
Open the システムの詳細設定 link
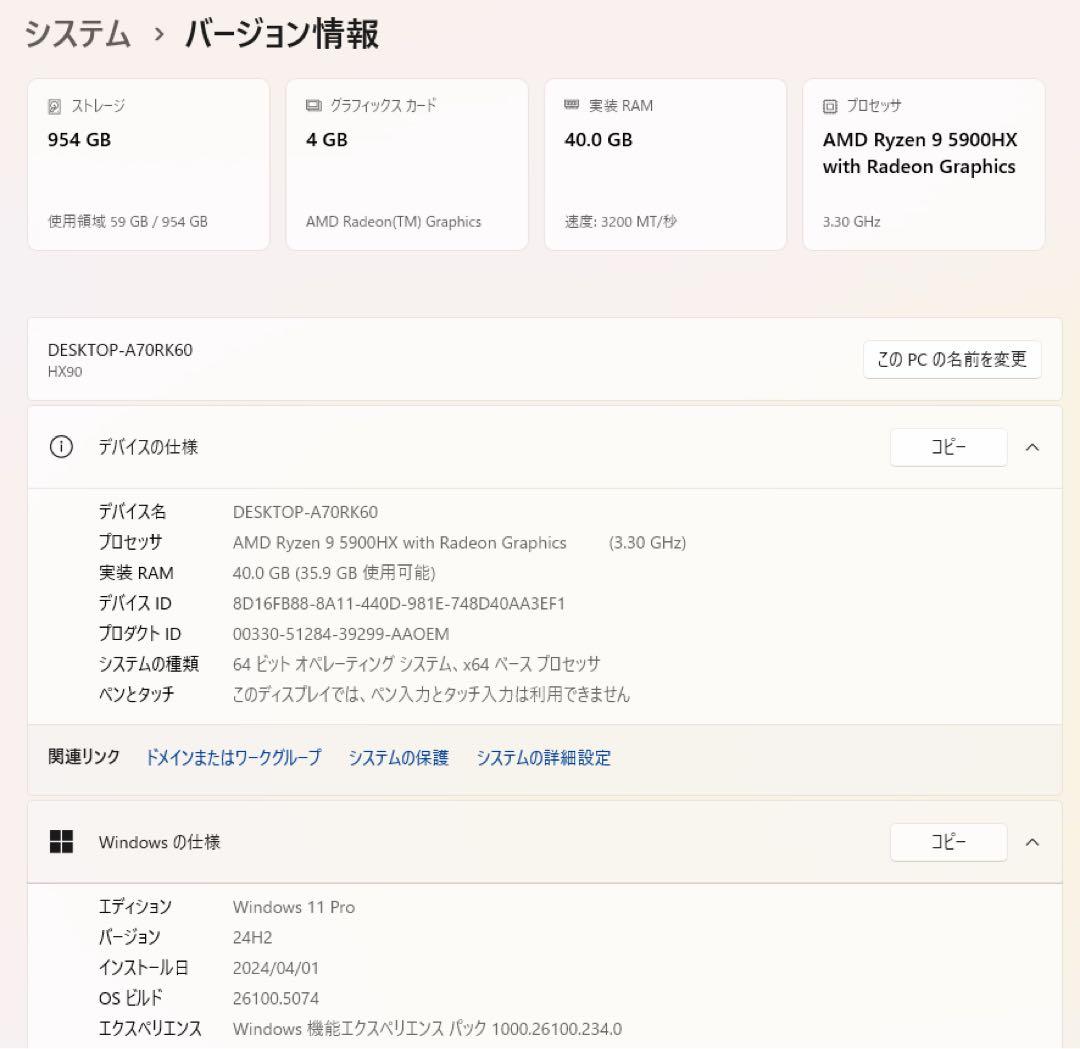coord(544,758)
